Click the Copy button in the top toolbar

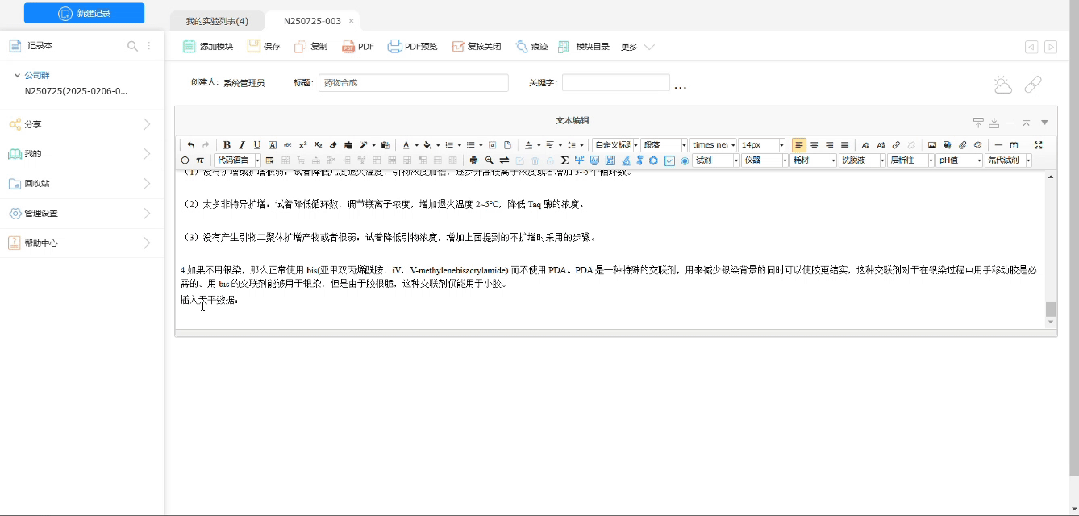[x=310, y=47]
